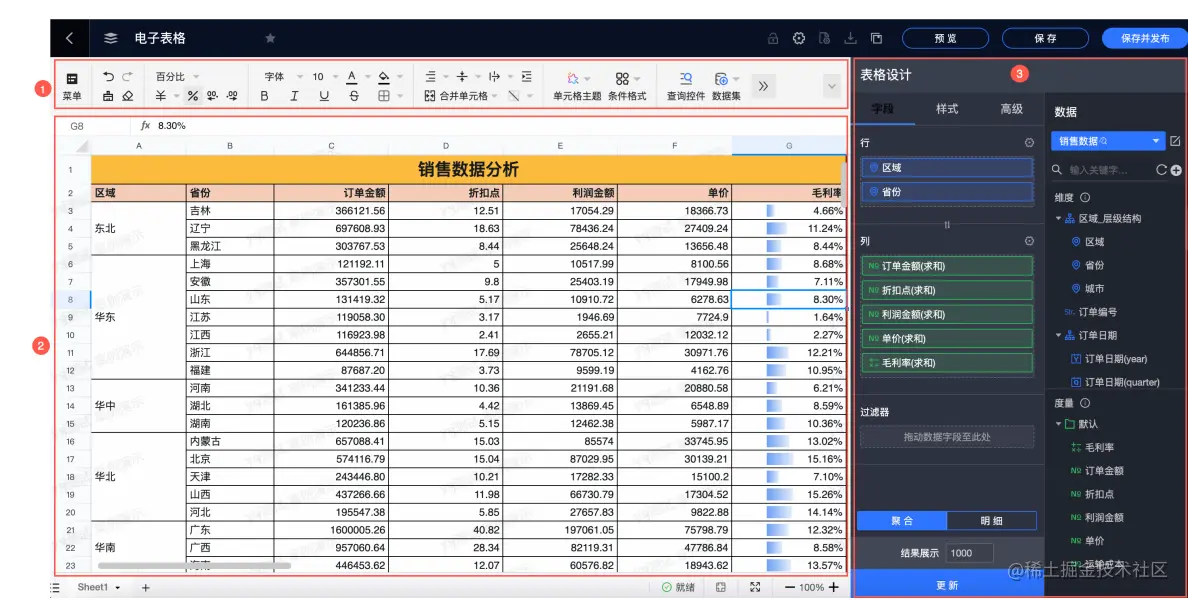Decrease decimal places
Viewport: 1188px width, 600px height.
(x=212, y=96)
